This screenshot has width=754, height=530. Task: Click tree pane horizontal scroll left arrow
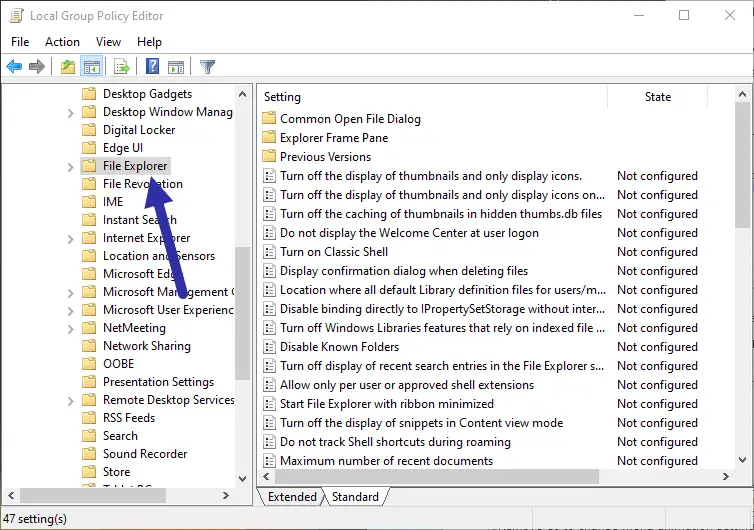(x=12, y=495)
